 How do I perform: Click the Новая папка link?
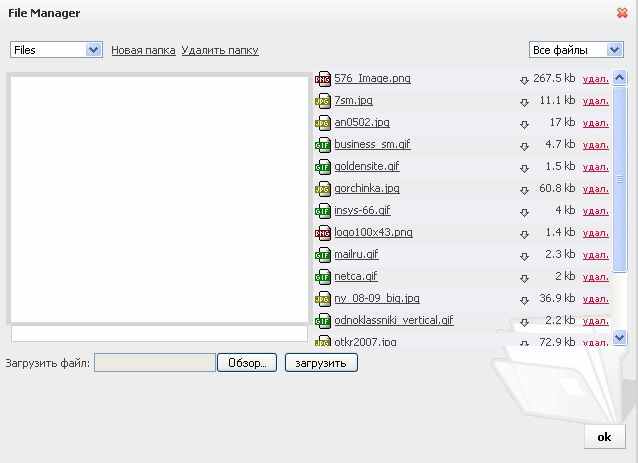click(143, 50)
